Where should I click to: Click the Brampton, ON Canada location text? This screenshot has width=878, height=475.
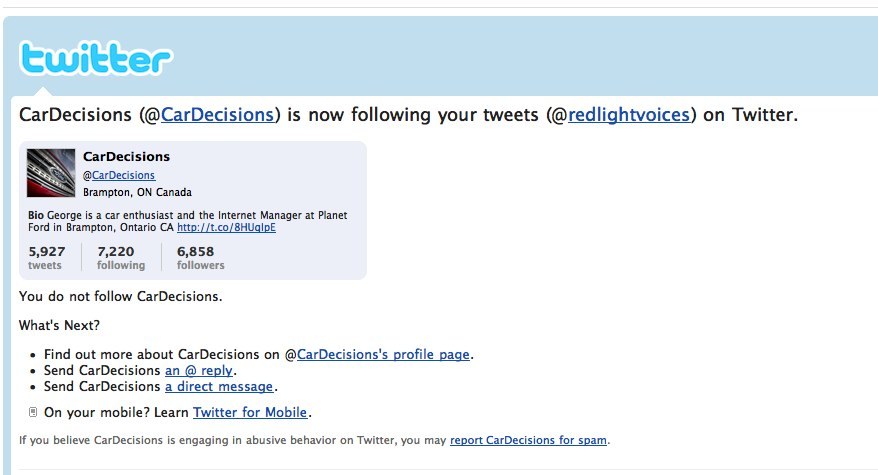137,192
